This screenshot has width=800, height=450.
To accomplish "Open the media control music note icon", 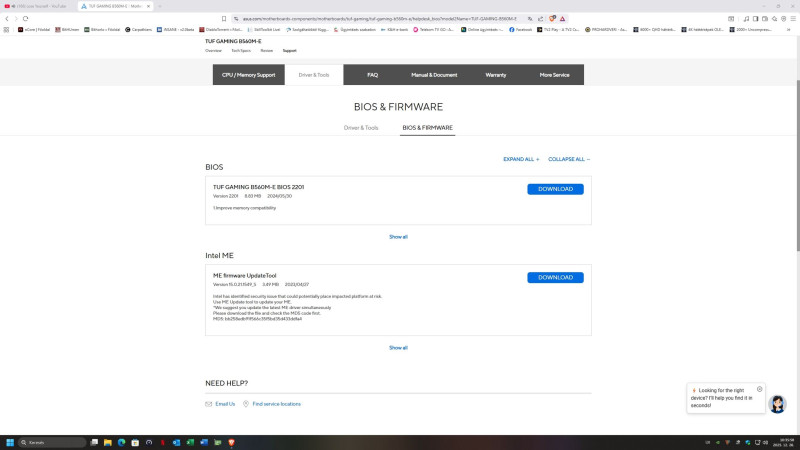I will (x=746, y=19).
